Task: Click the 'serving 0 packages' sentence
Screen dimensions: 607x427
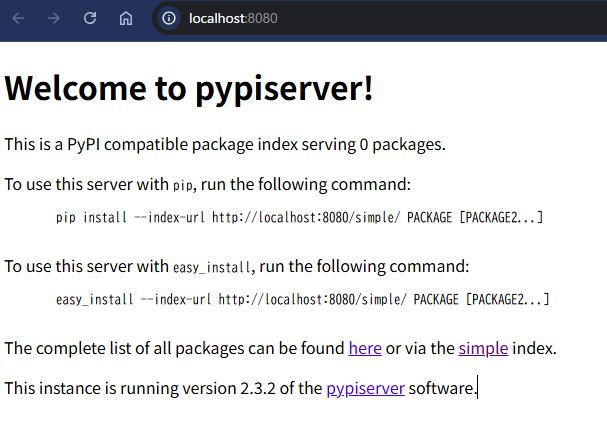Action: tap(225, 144)
